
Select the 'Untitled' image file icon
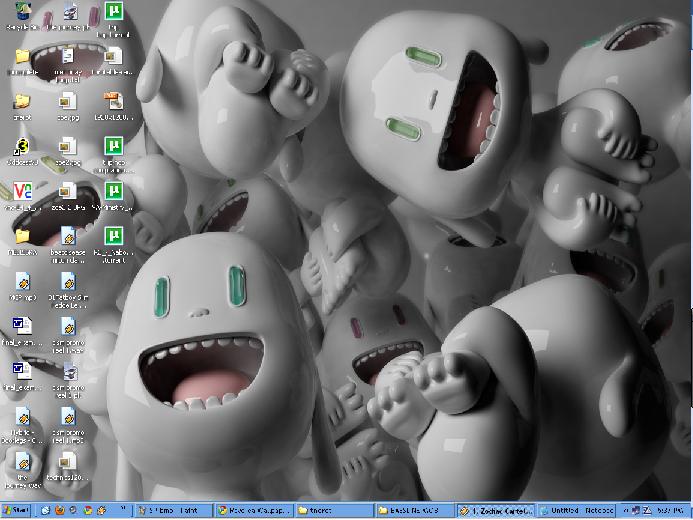113,61
